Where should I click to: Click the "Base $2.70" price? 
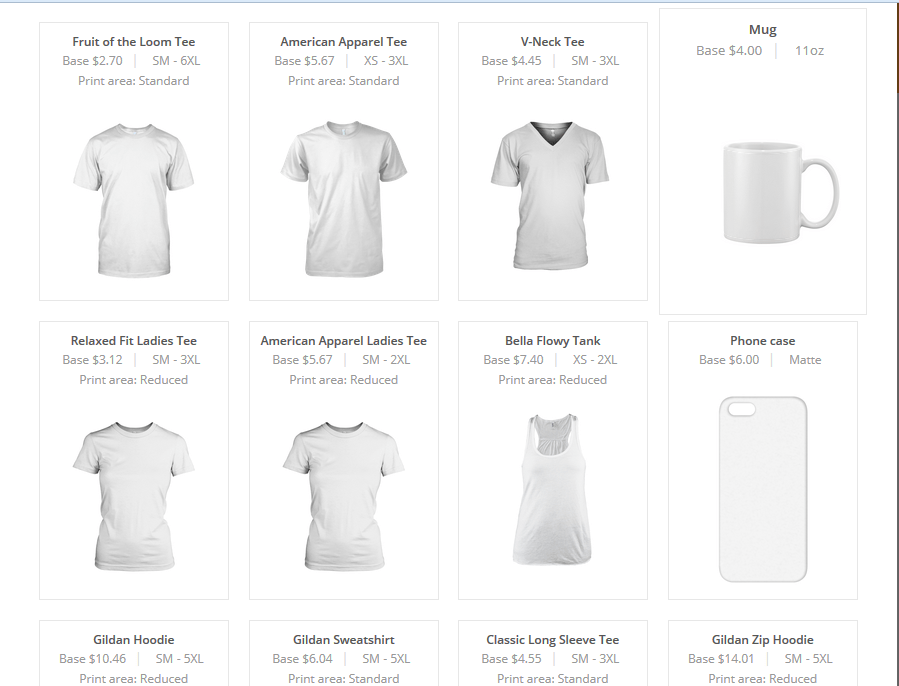[x=92, y=61]
